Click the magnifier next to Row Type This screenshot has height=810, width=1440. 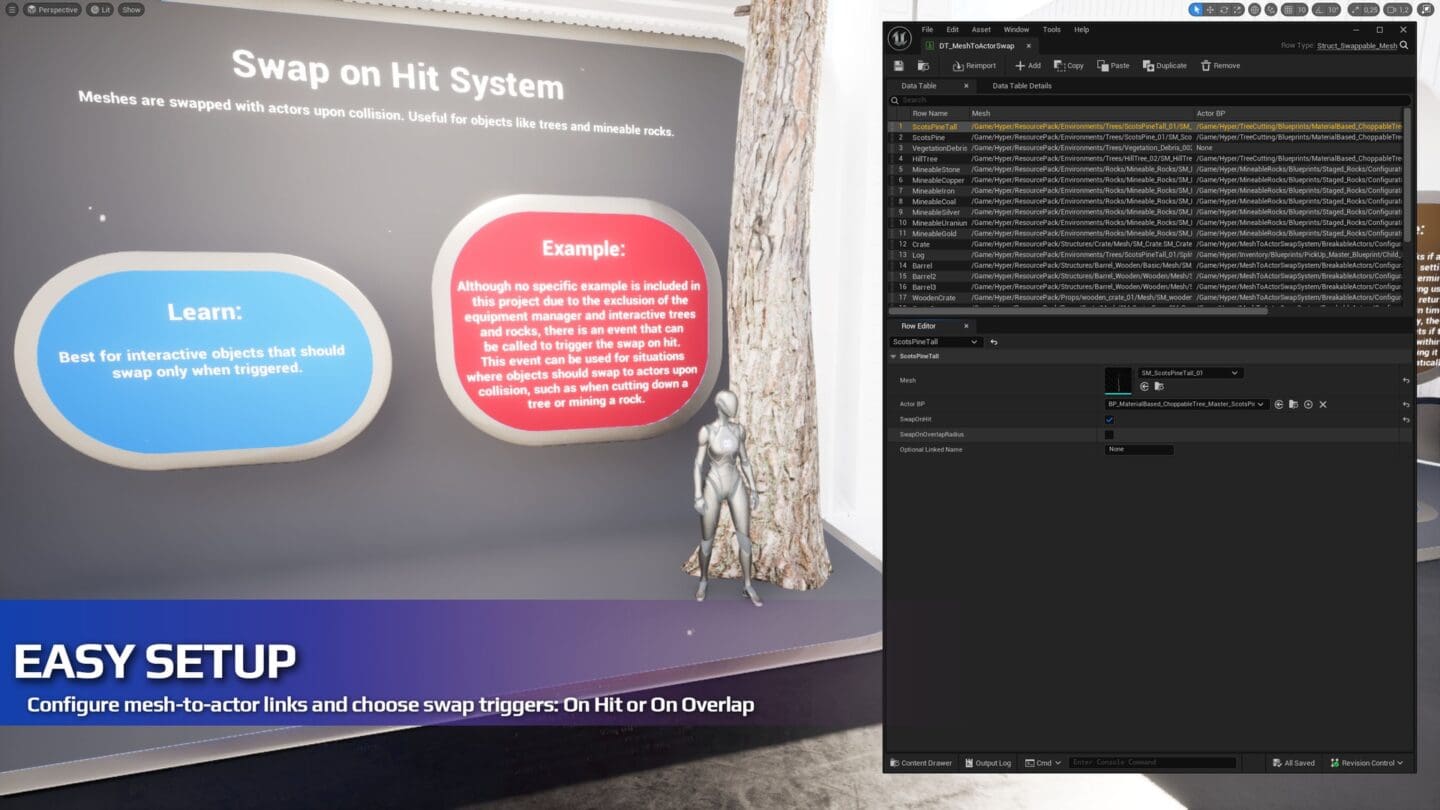[1404, 46]
